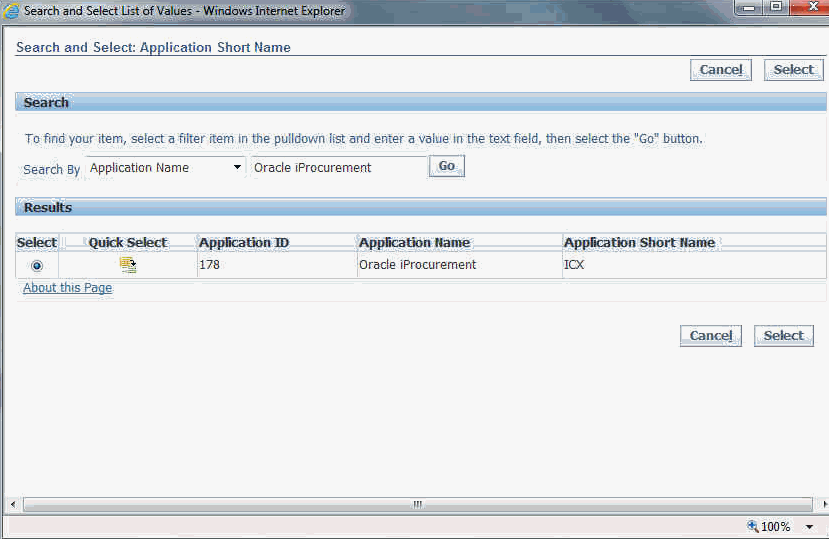Click the Select column header
Image resolution: width=829 pixels, height=539 pixels.
click(36, 242)
